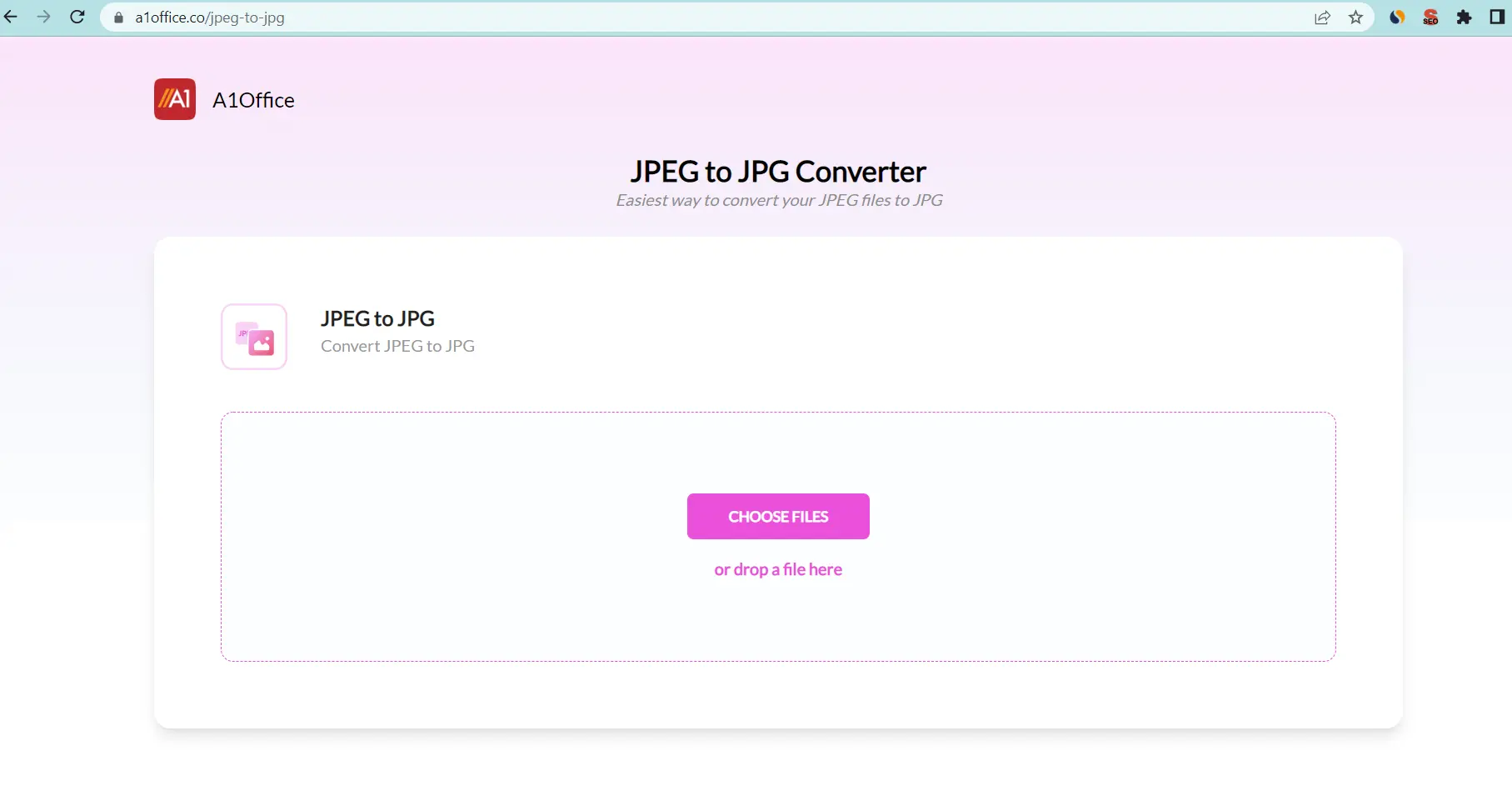
Task: Open the Extensions puzzle piece icon
Action: tap(1464, 18)
